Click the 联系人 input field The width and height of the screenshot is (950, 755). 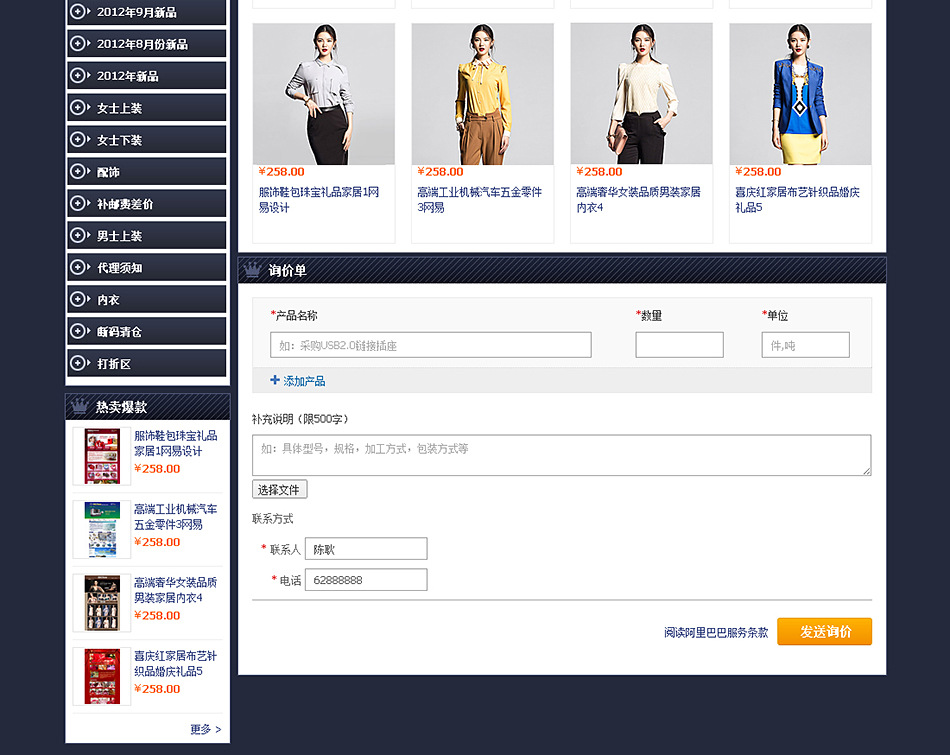point(366,548)
